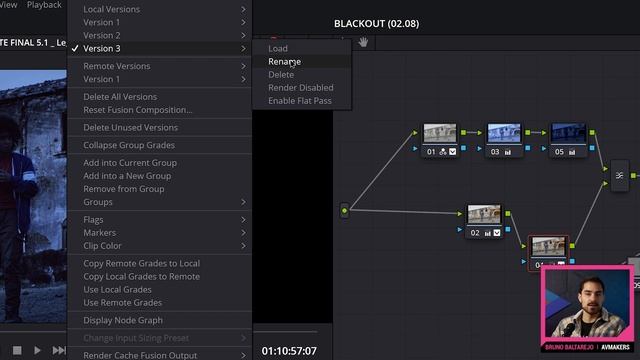Click node 05 green RGB output
The height and width of the screenshot is (360, 640).
pos(592,132)
